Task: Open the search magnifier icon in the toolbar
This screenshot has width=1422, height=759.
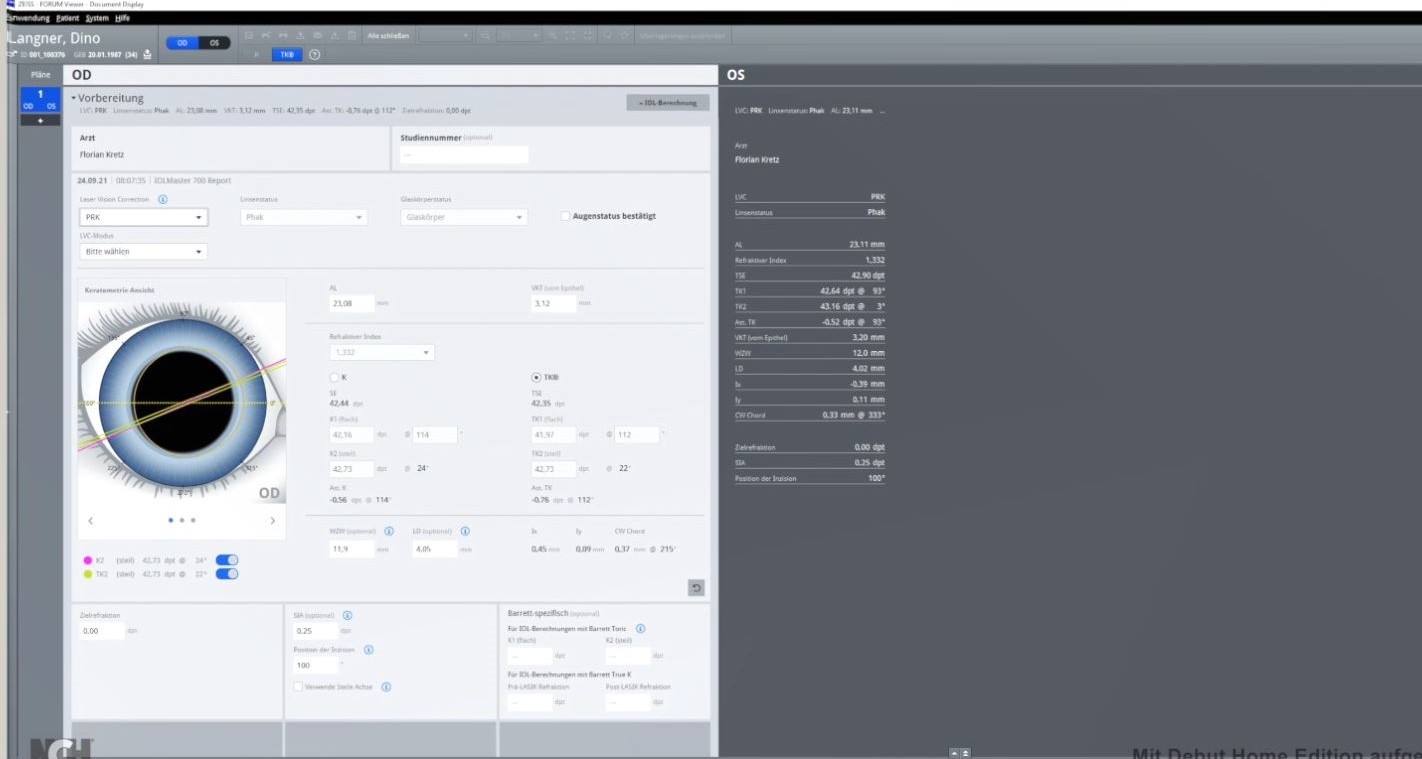Action: pos(607,35)
